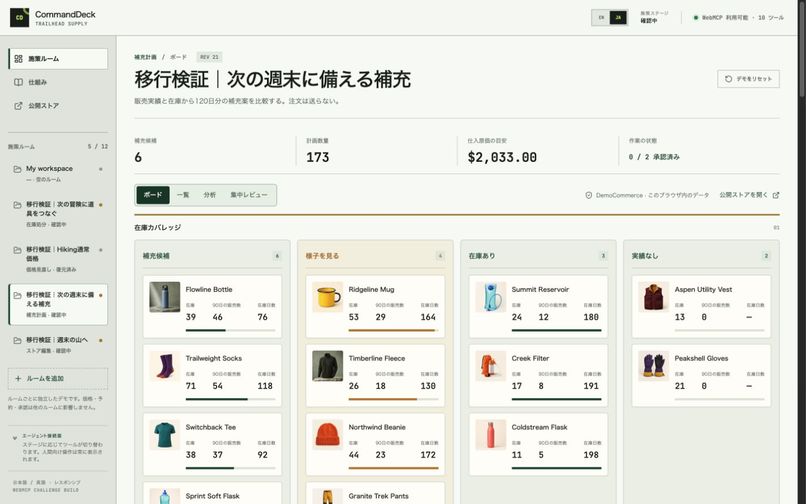This screenshot has width=806, height=504.
Task: Click the 0 / 2 承認済み status
Action: 654,157
